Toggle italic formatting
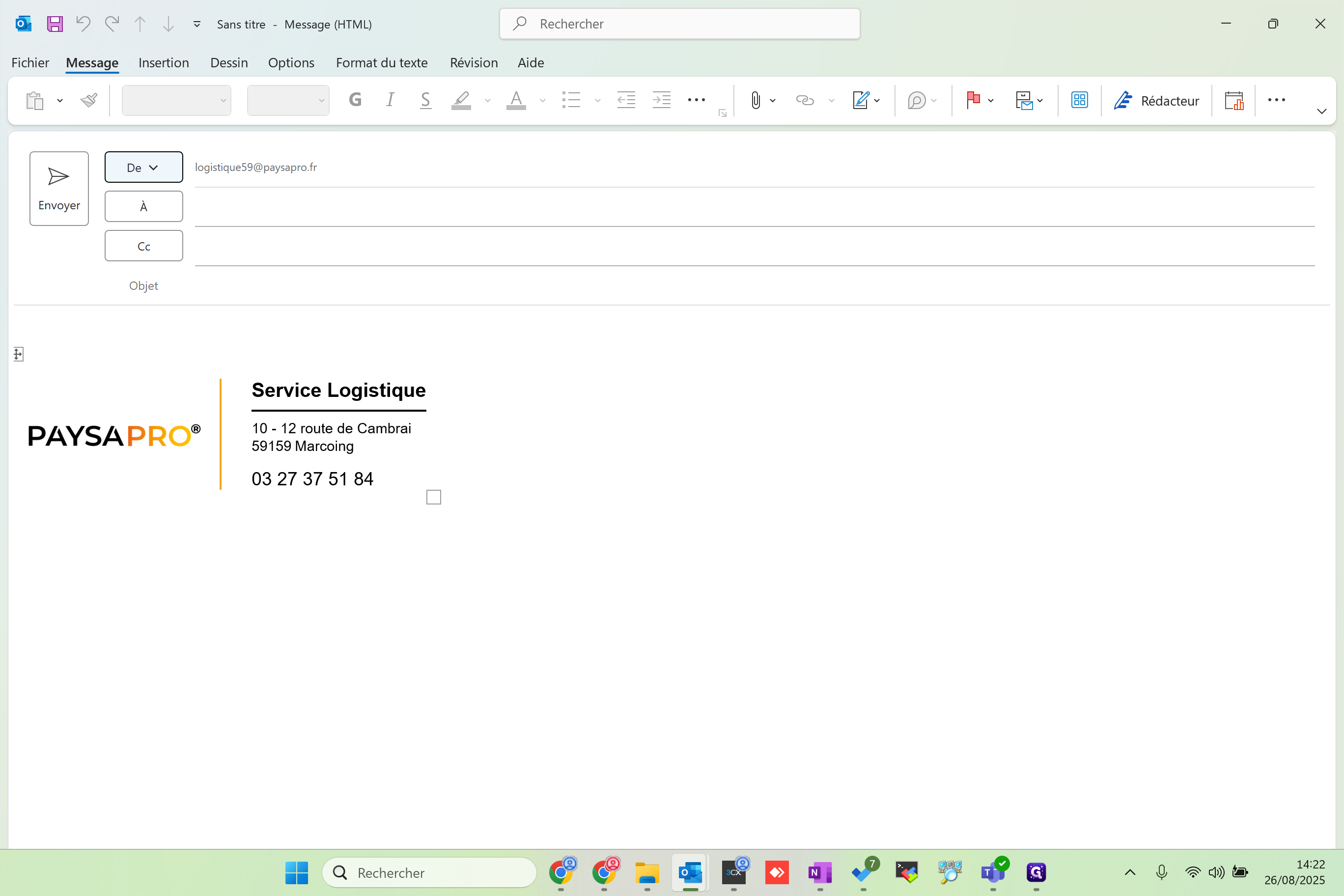1344x896 pixels. pos(391,100)
